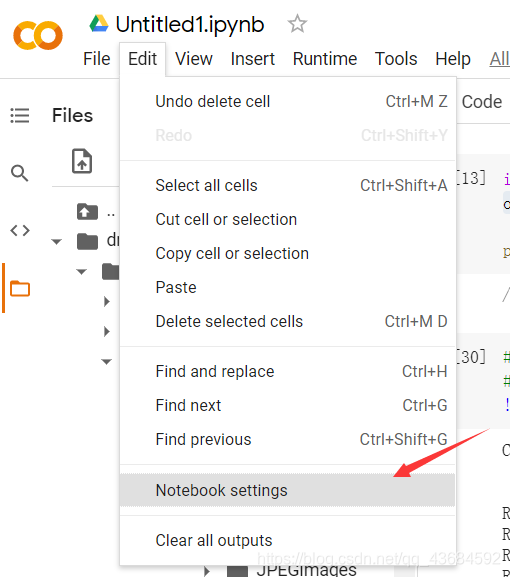The height and width of the screenshot is (577, 510).
Task: Click the JPEGImages folder icon
Action: click(x=237, y=571)
